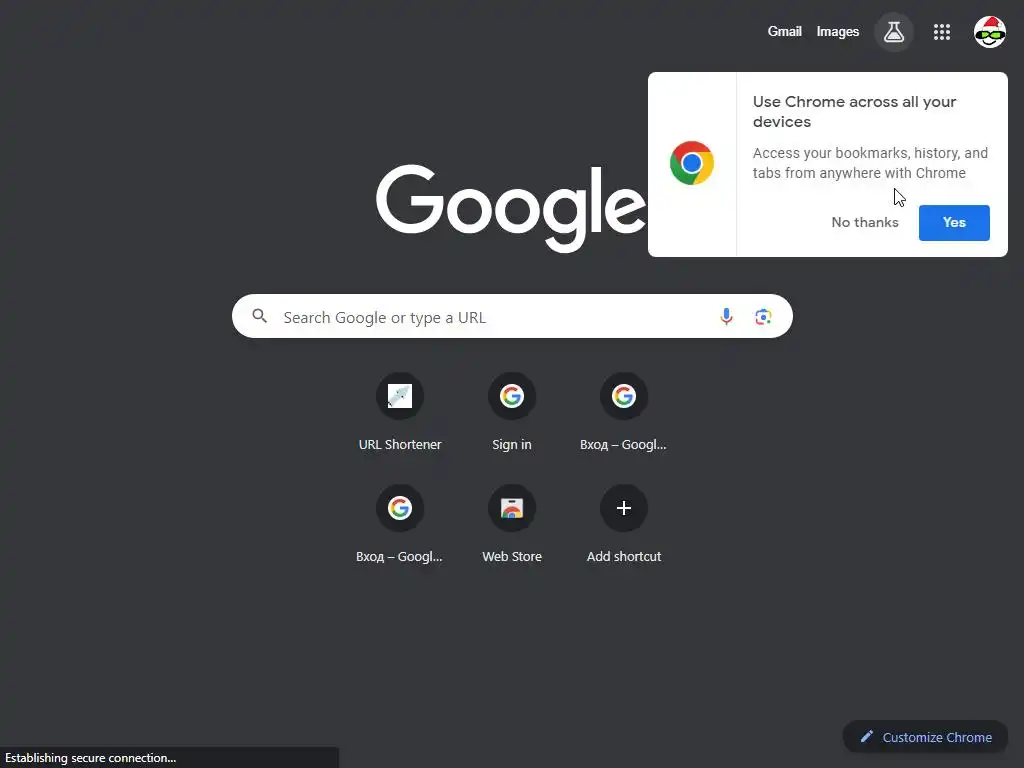Click the 'Access your bookmarks, history' description text
This screenshot has height=768, width=1024.
(870, 163)
